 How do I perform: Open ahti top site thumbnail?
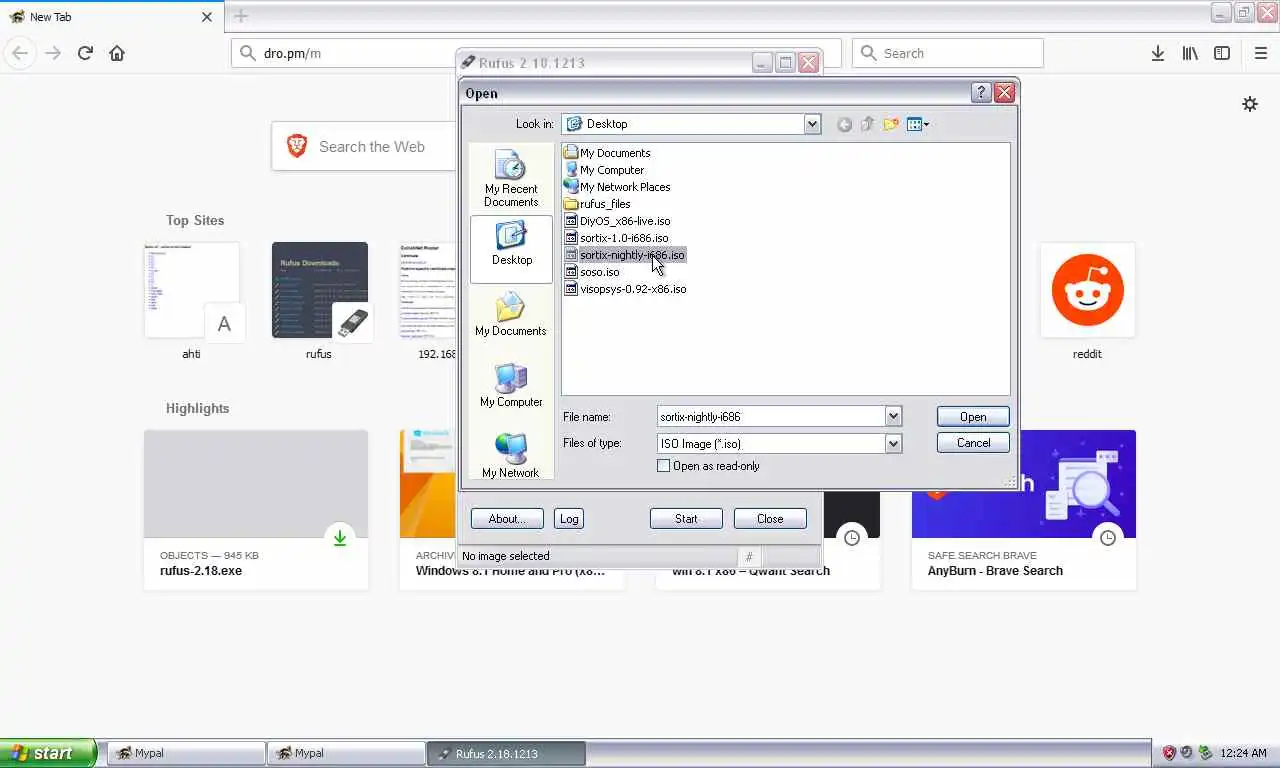point(192,290)
